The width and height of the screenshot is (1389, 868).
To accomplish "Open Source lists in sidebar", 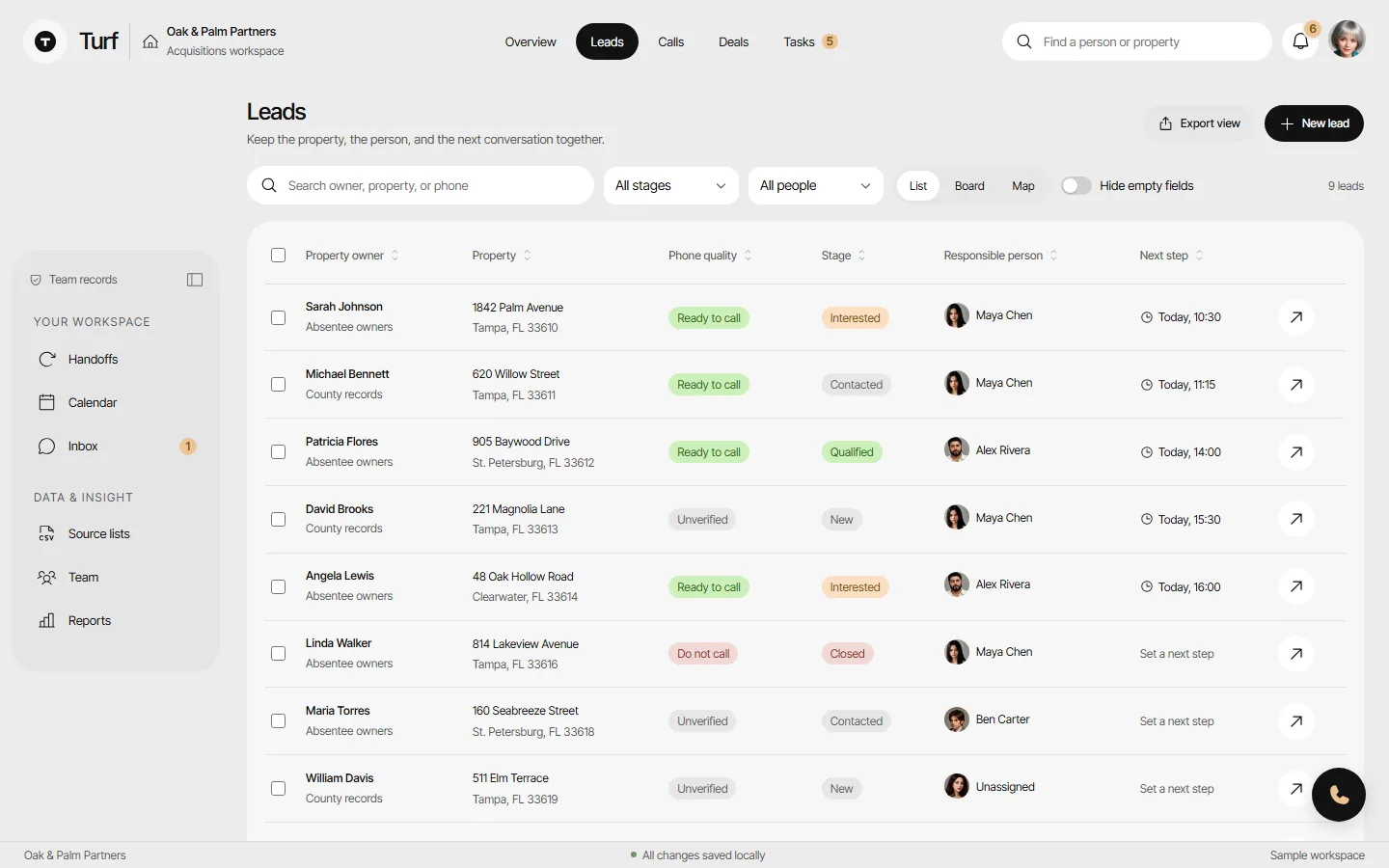I will click(x=116, y=533).
